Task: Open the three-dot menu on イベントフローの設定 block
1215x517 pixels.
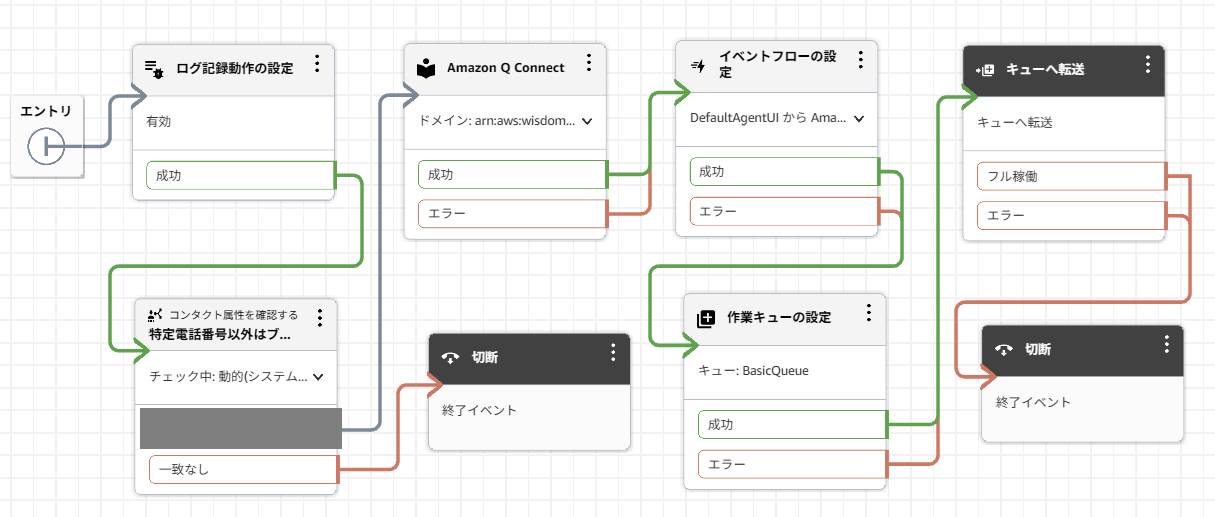Action: tap(861, 60)
